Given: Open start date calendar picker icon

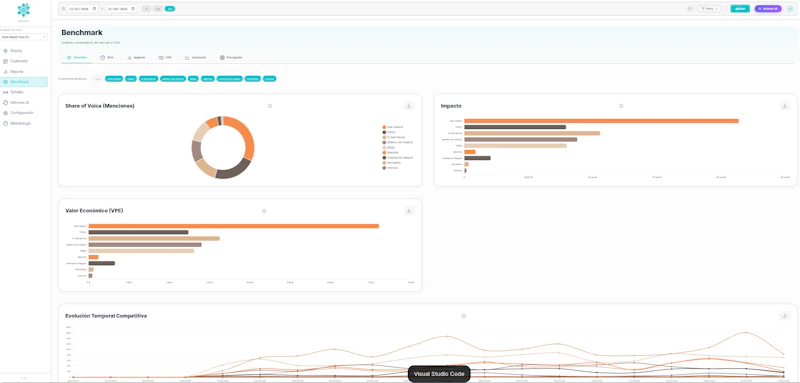Looking at the screenshot, I should [95, 9].
